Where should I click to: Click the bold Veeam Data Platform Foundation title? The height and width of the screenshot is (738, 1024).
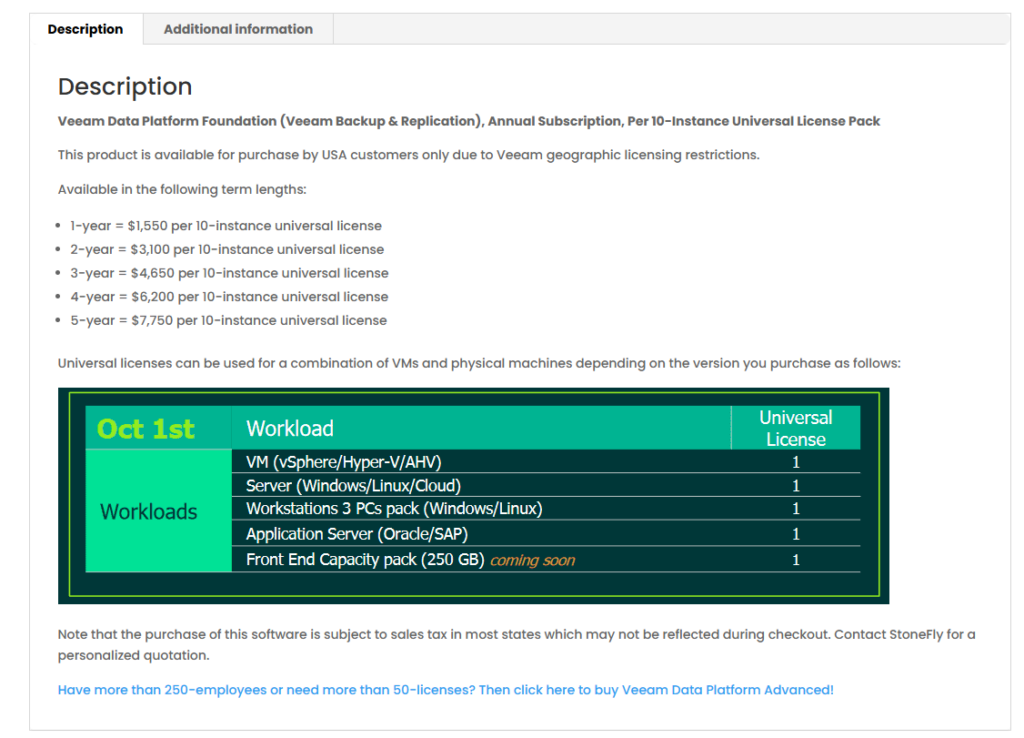coord(468,121)
